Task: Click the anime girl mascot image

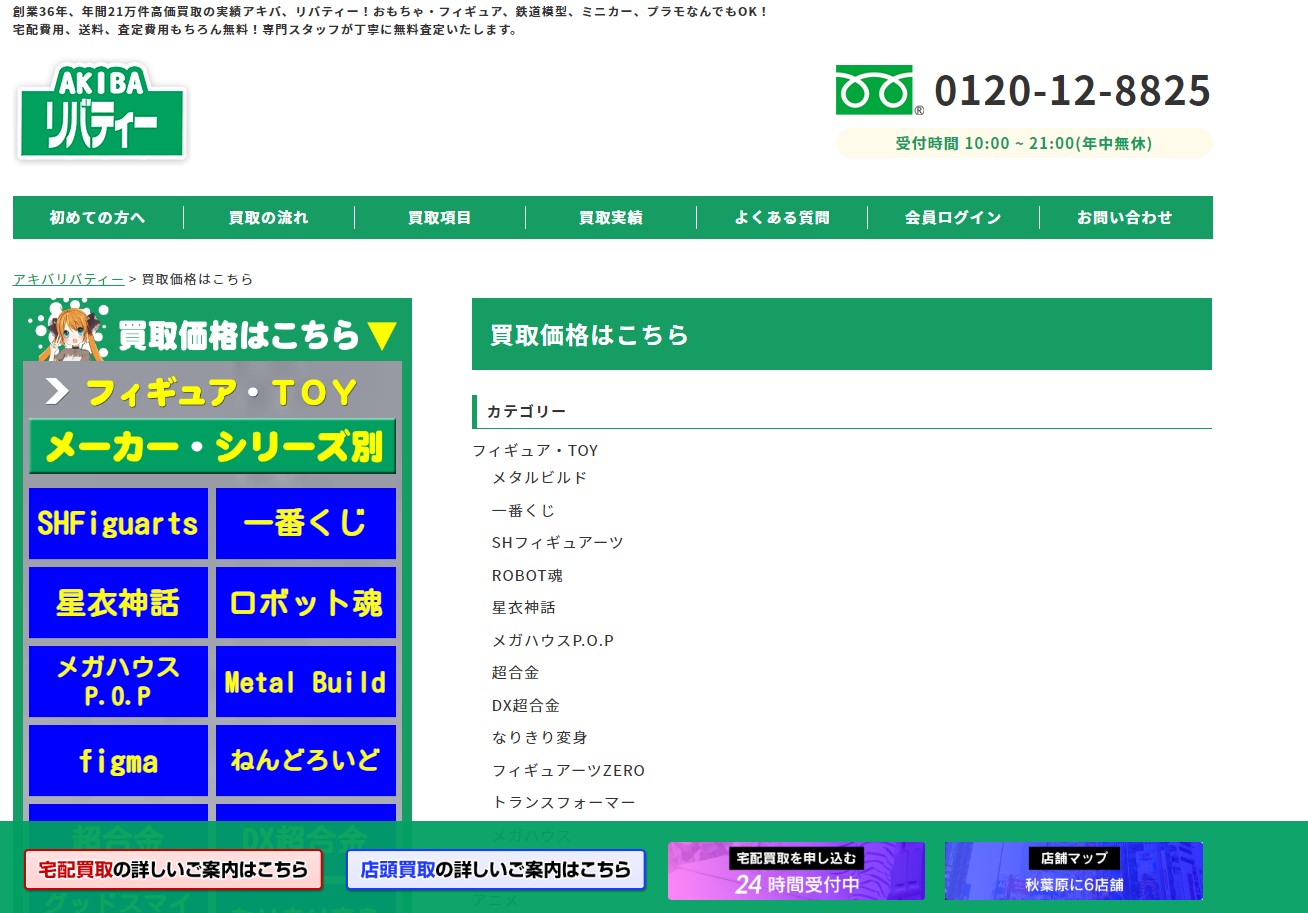Action: pos(71,332)
